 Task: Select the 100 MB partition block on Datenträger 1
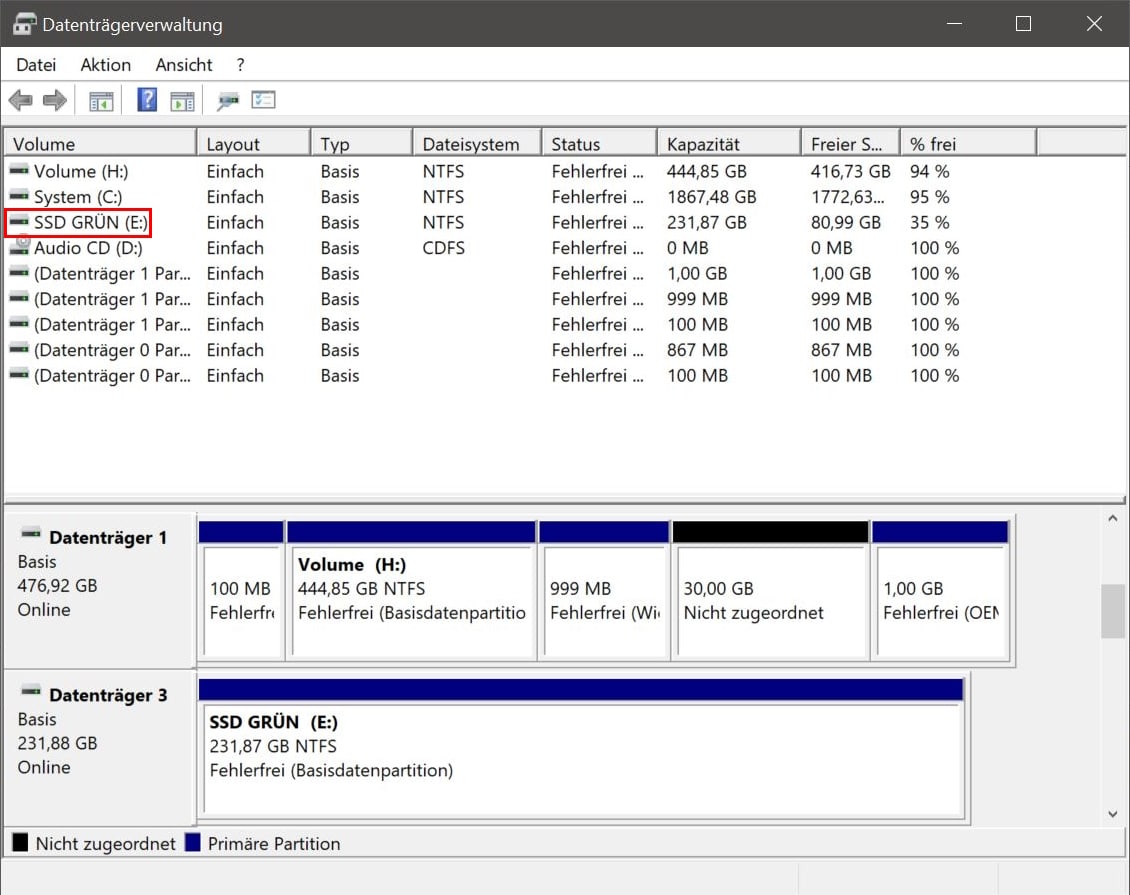point(241,590)
